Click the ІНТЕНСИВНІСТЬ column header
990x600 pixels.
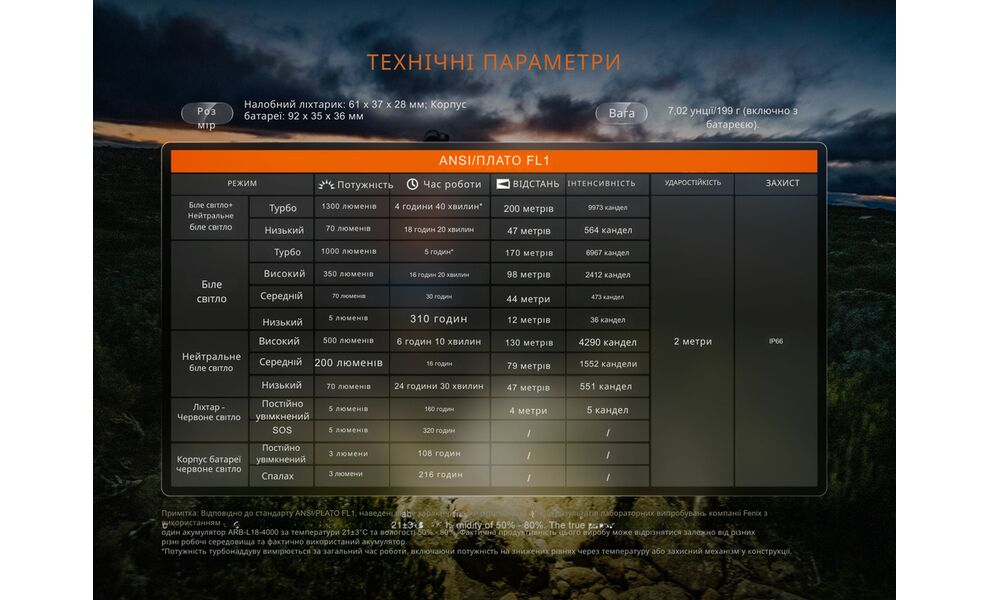coord(602,183)
